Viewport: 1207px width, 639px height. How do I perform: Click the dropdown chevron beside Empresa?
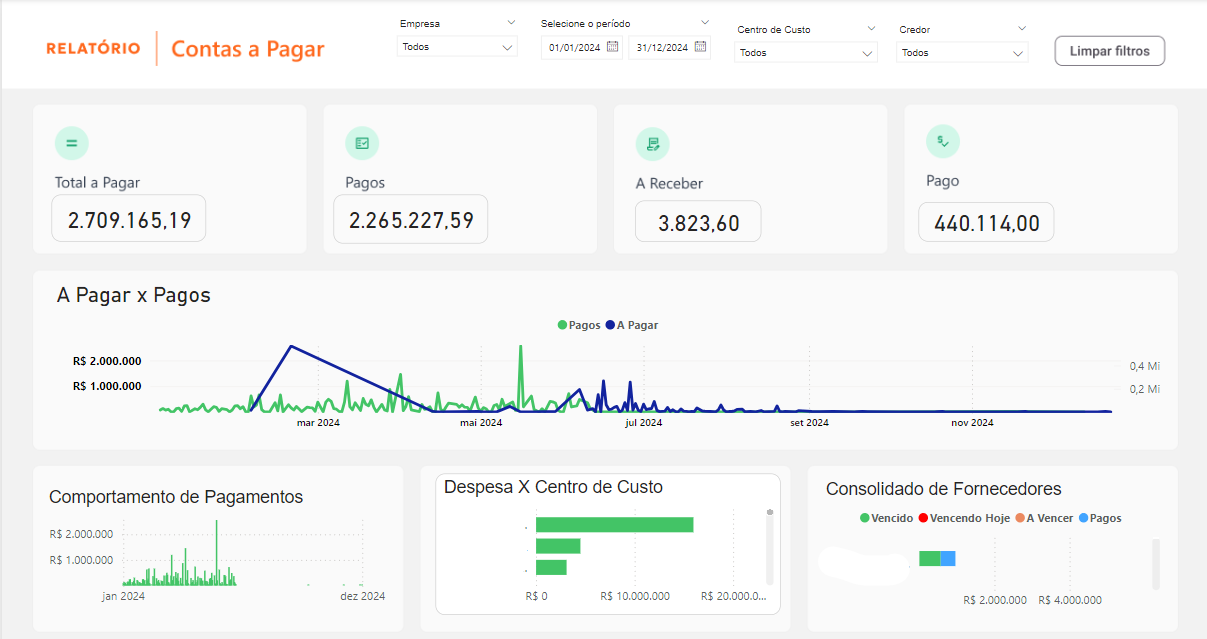(510, 21)
